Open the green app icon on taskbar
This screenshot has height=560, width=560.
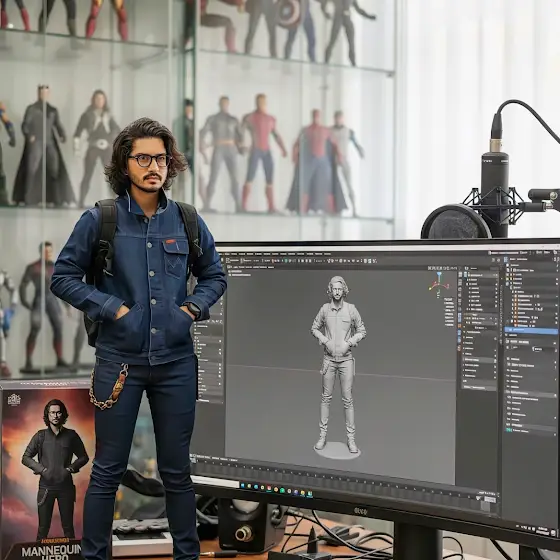(282, 490)
